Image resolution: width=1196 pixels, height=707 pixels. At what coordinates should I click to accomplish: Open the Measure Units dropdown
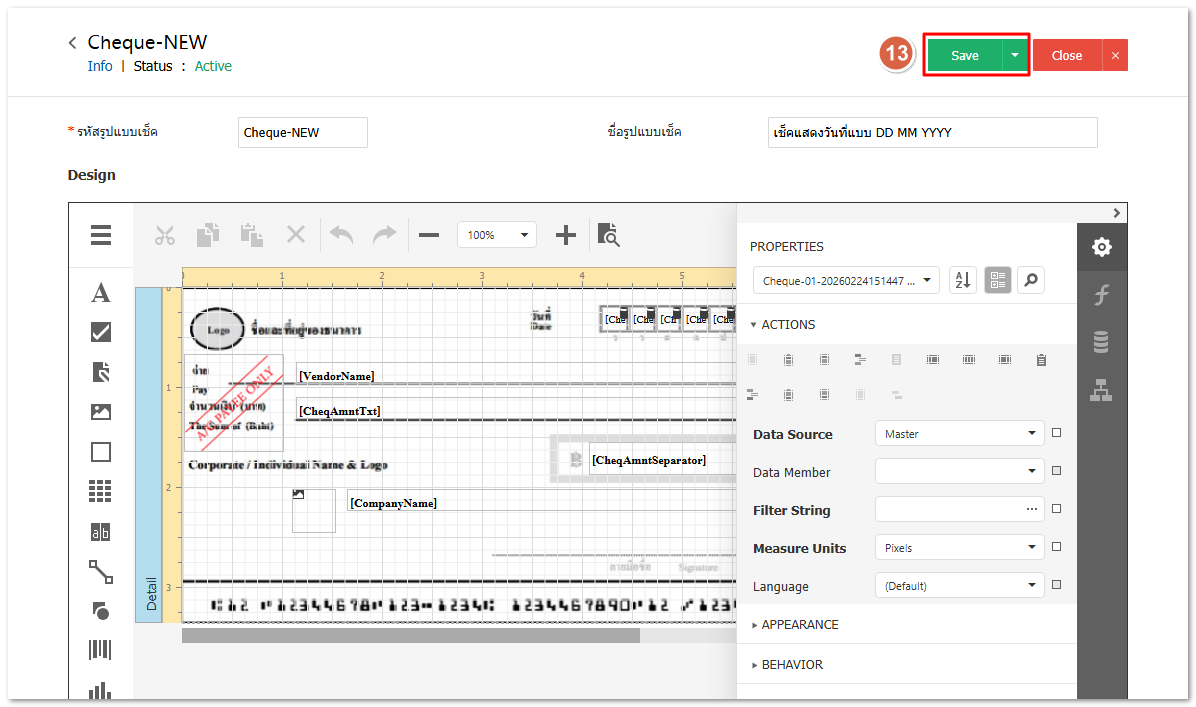(960, 548)
